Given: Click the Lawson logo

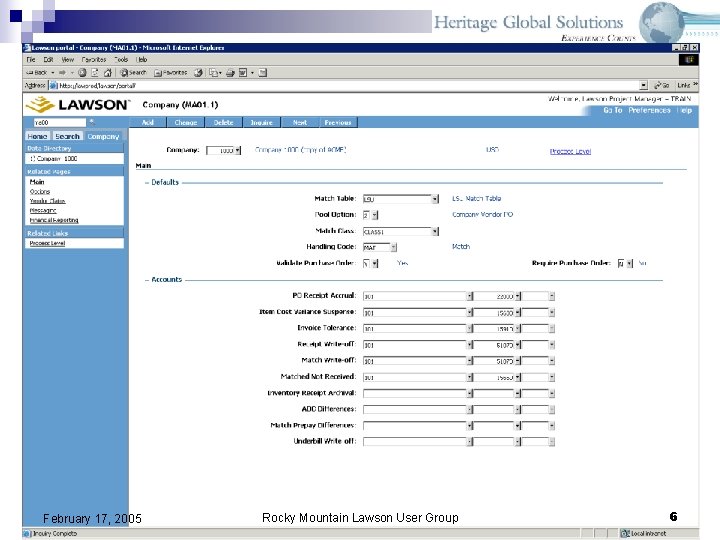Looking at the screenshot, I should tap(78, 105).
